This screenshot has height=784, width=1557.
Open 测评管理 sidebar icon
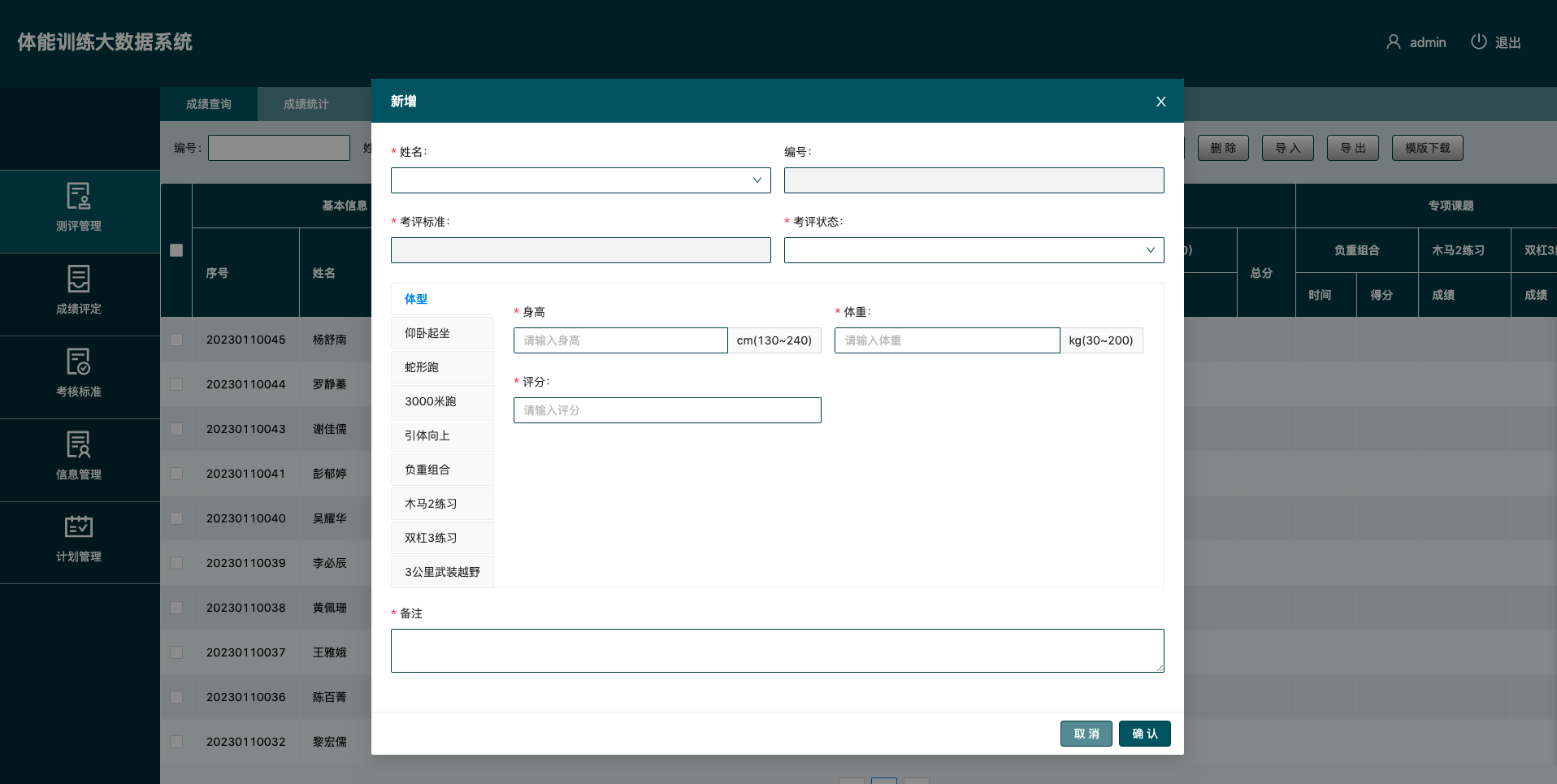pyautogui.click(x=79, y=196)
